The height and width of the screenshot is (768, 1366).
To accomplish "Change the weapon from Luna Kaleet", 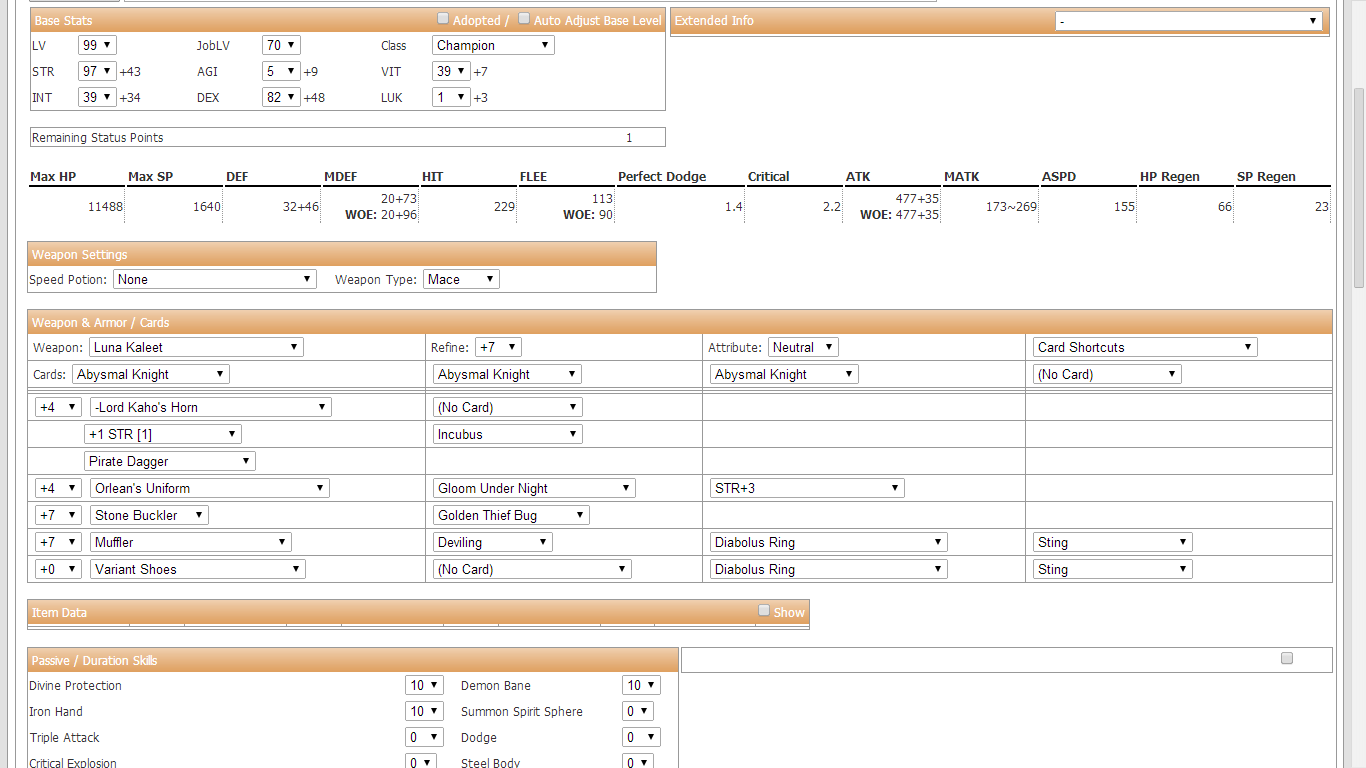I will coord(196,346).
